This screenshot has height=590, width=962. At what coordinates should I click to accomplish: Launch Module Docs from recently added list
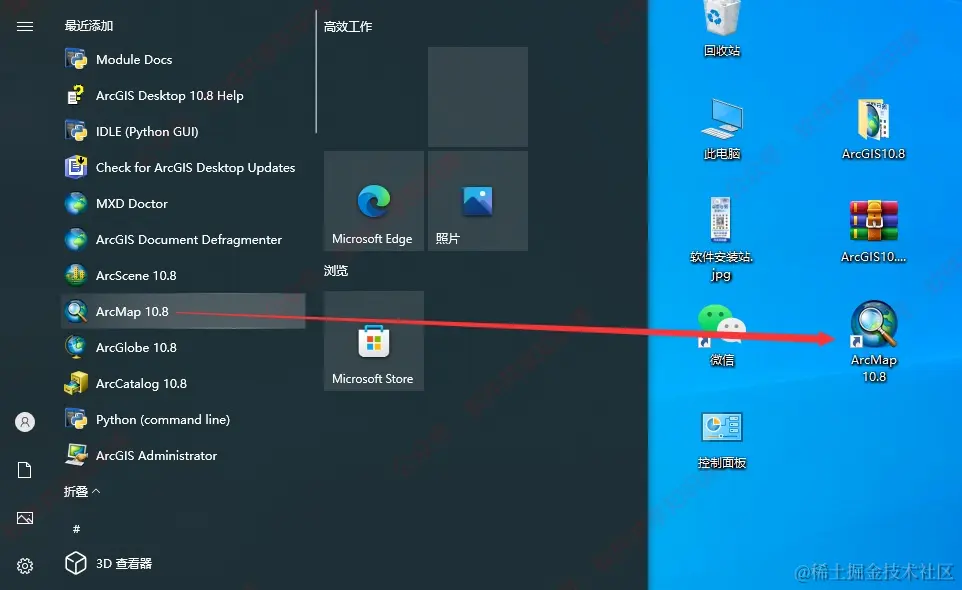click(x=183, y=59)
